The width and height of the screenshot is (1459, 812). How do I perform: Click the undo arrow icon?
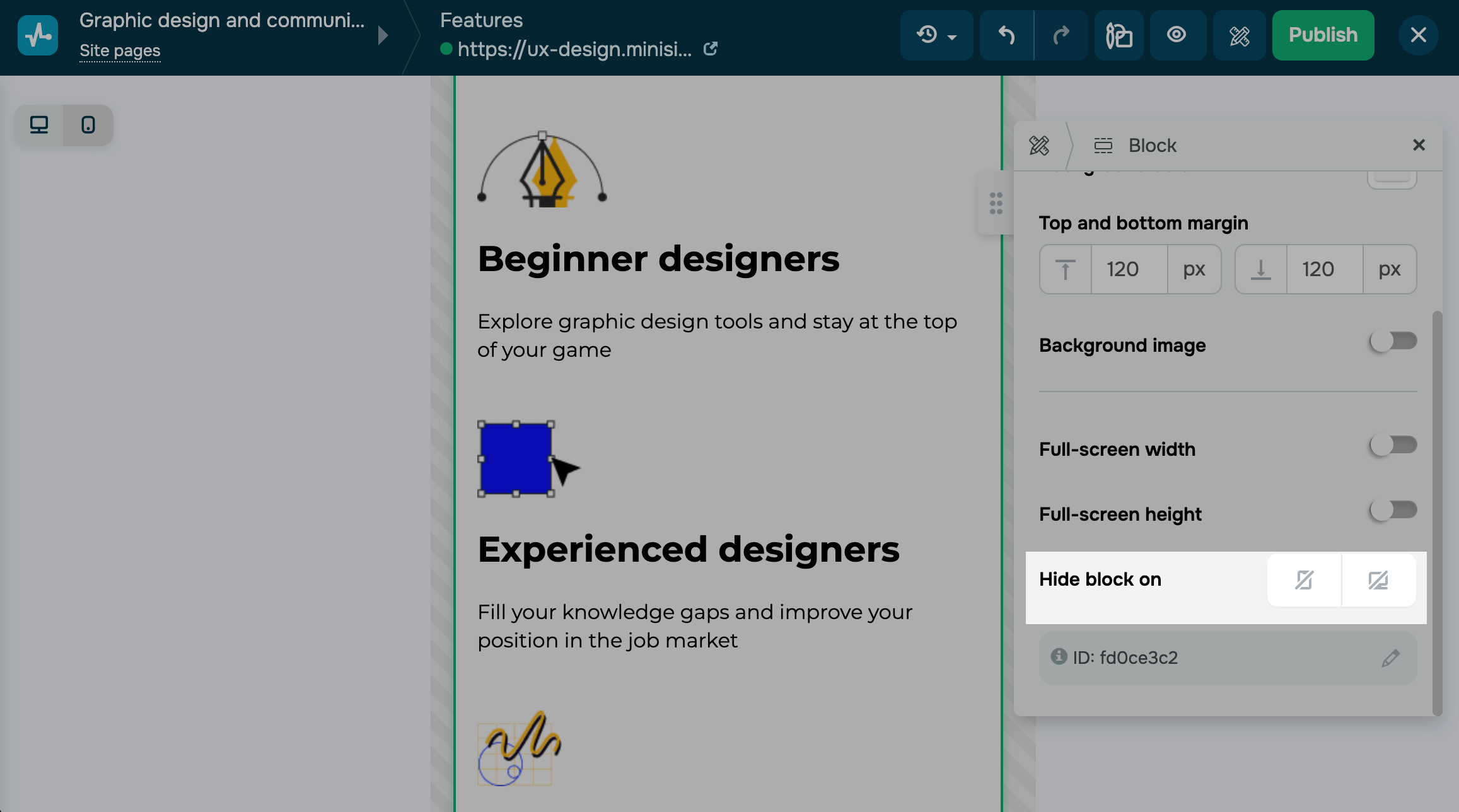[1006, 35]
